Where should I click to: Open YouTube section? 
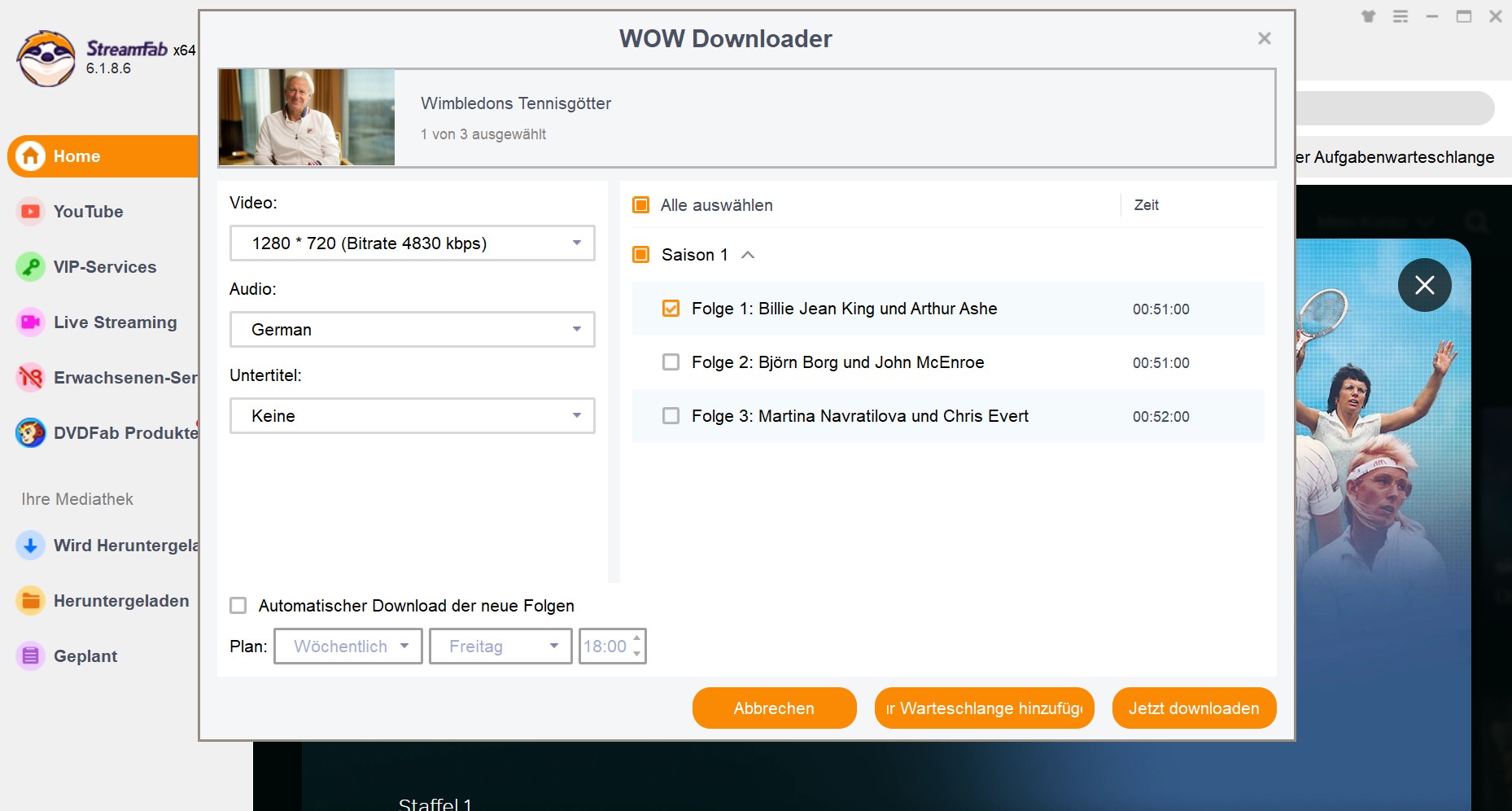[x=88, y=212]
